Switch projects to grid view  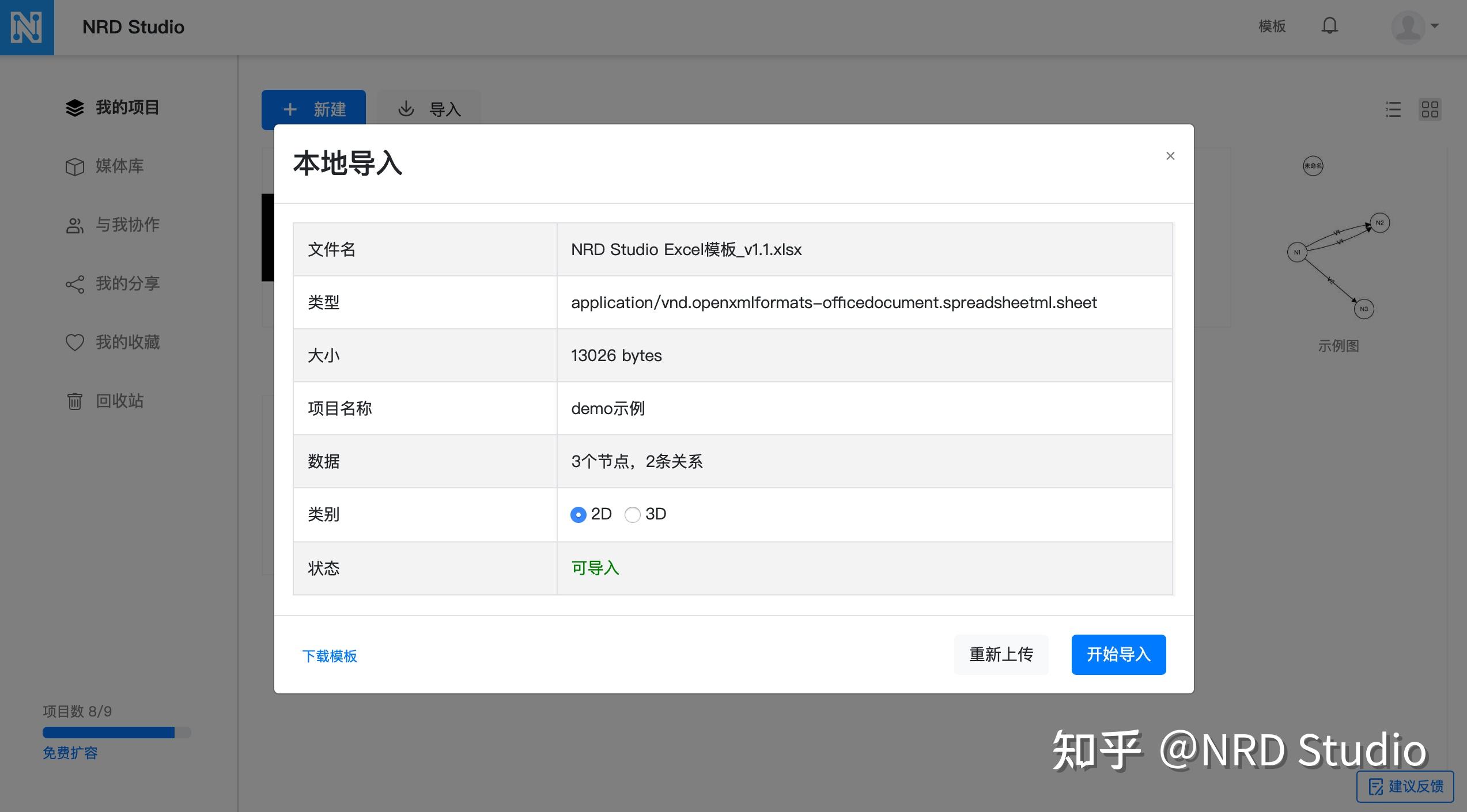tap(1431, 109)
